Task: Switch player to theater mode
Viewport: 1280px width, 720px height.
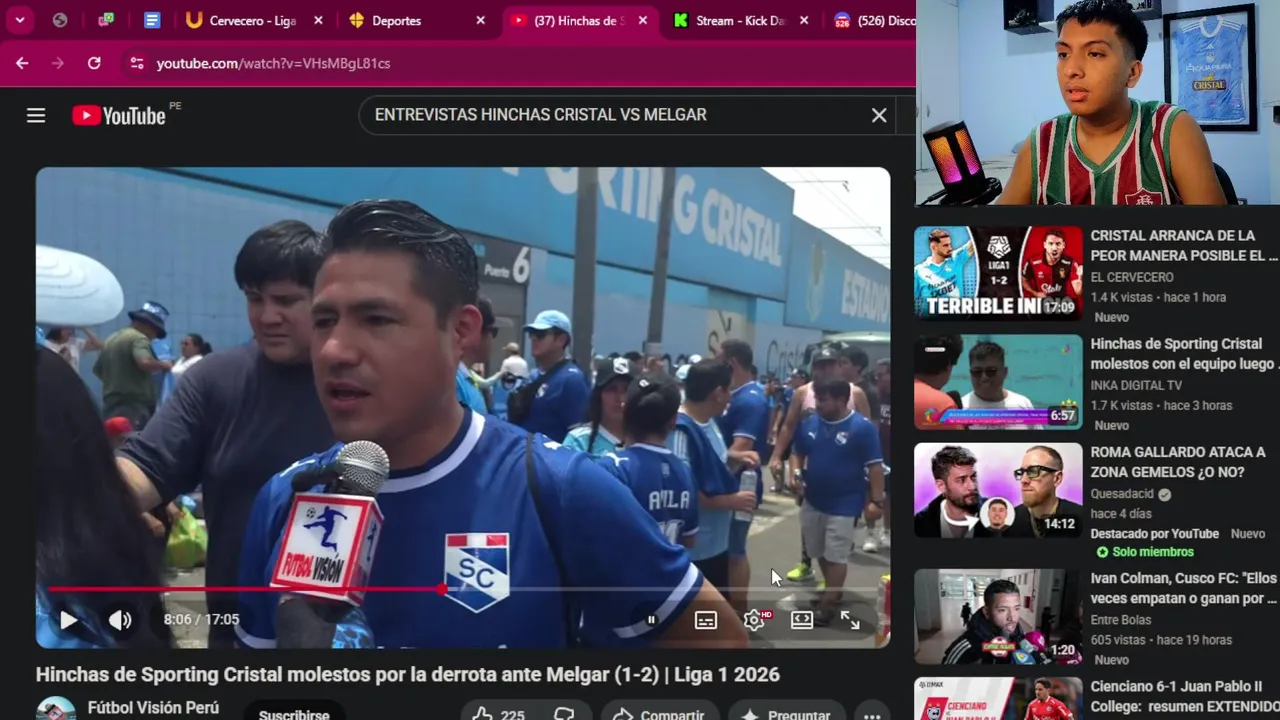Action: pyautogui.click(x=802, y=620)
